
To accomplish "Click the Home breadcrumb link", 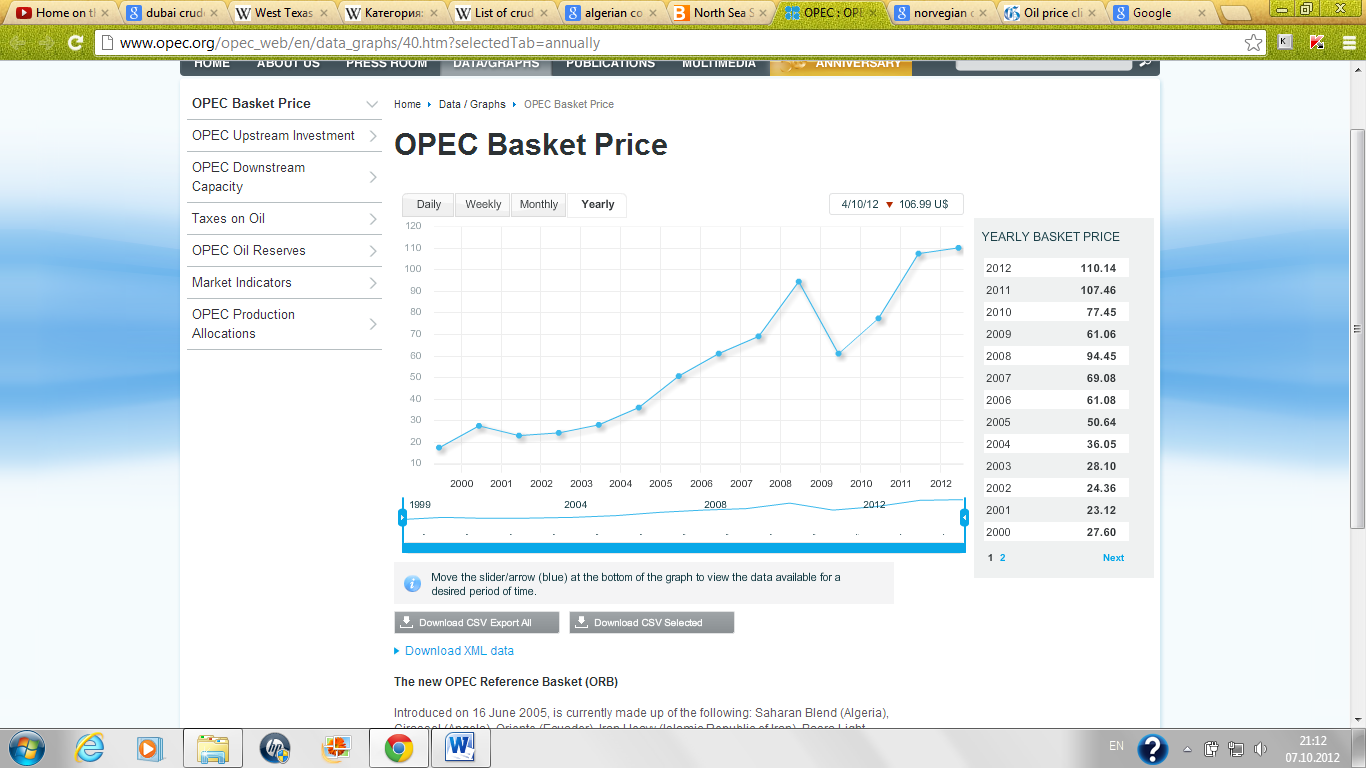I will pos(407,104).
